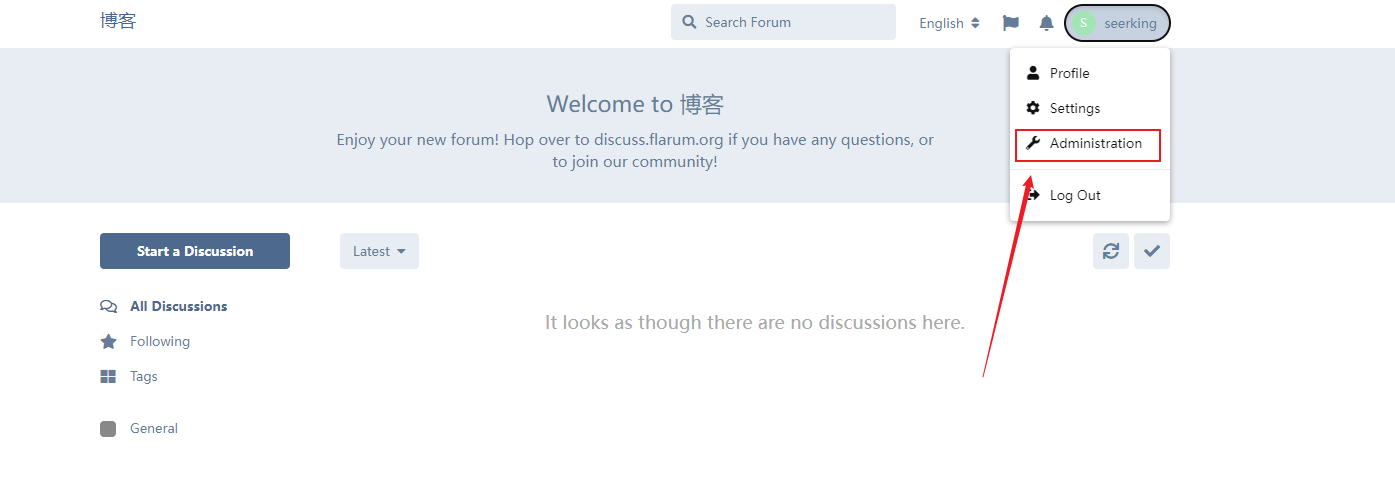The width and height of the screenshot is (1395, 495).
Task: Open the English language dropdown
Action: (x=949, y=23)
